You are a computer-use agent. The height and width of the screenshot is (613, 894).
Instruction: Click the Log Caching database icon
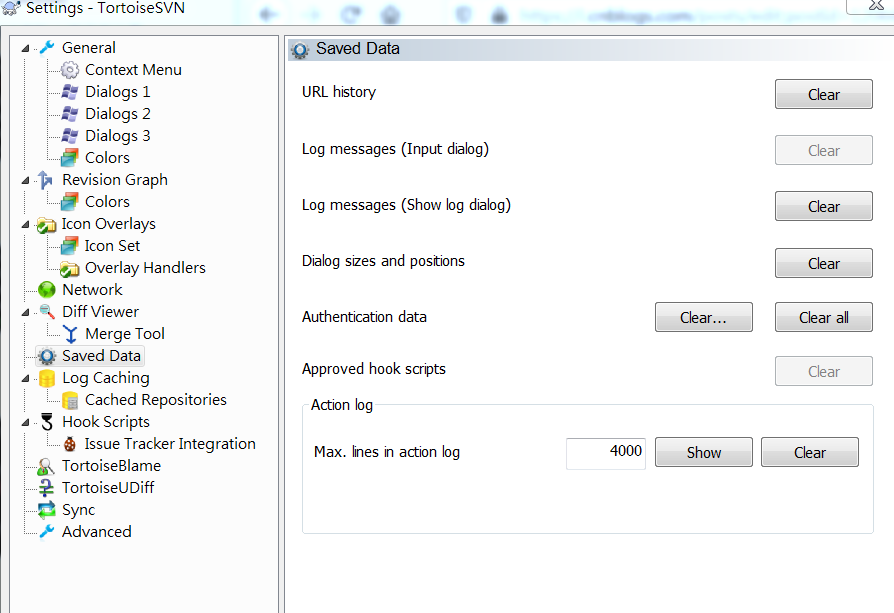(x=46, y=378)
